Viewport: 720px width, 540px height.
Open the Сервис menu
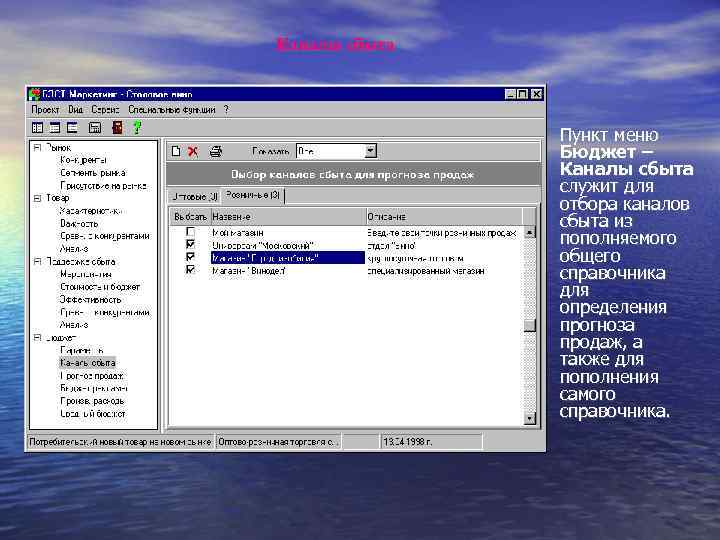[x=105, y=110]
